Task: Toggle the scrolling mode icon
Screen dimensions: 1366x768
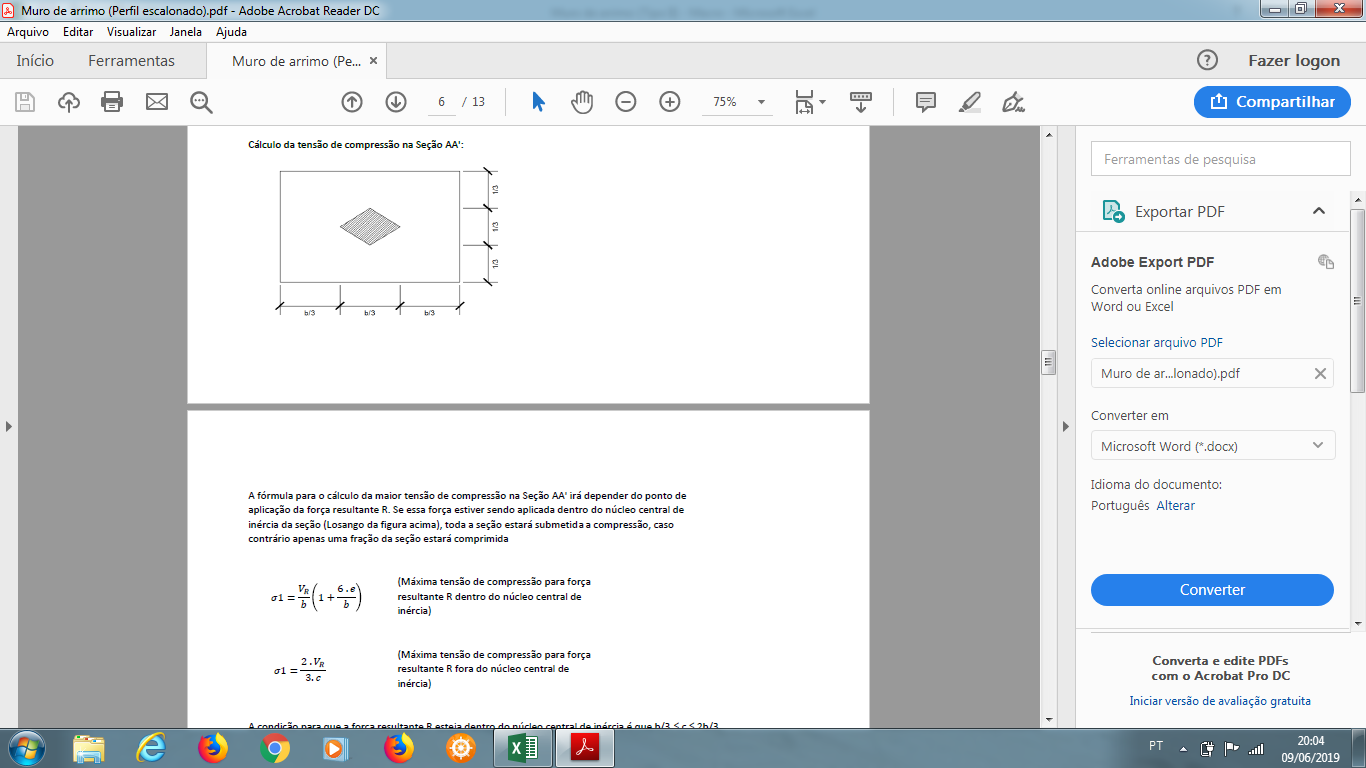Action: click(x=861, y=102)
